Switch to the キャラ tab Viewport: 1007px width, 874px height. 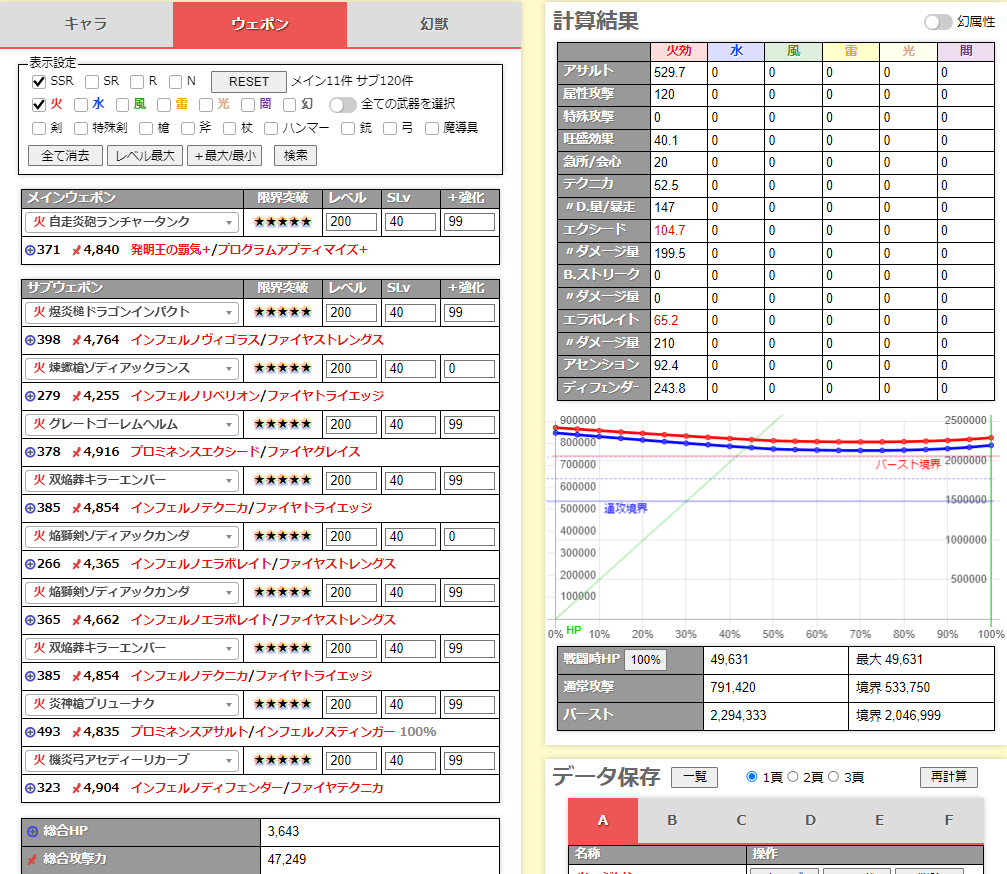86,24
